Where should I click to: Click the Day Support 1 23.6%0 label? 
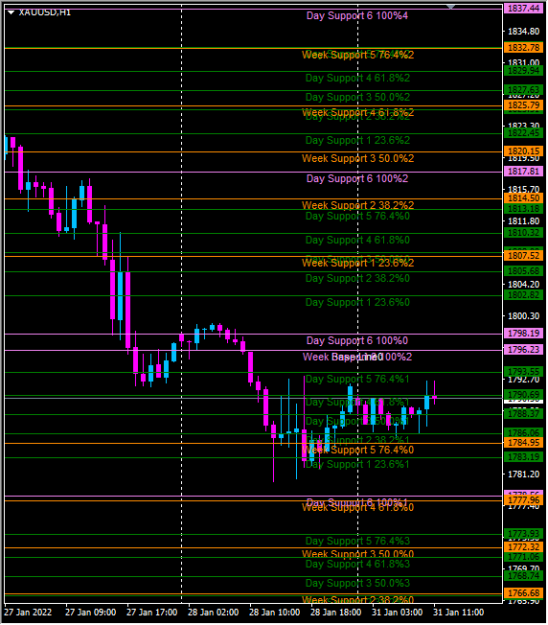[357, 302]
